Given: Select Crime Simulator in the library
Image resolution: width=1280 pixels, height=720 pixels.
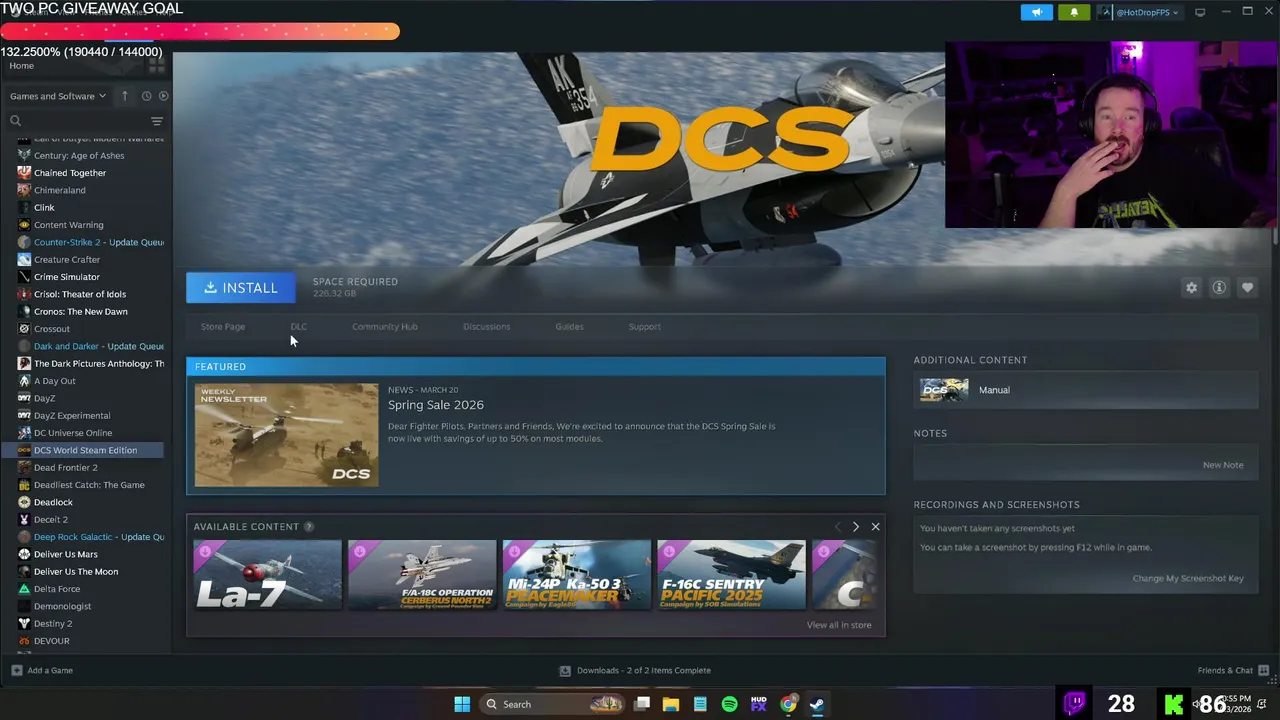Looking at the screenshot, I should click(x=67, y=277).
